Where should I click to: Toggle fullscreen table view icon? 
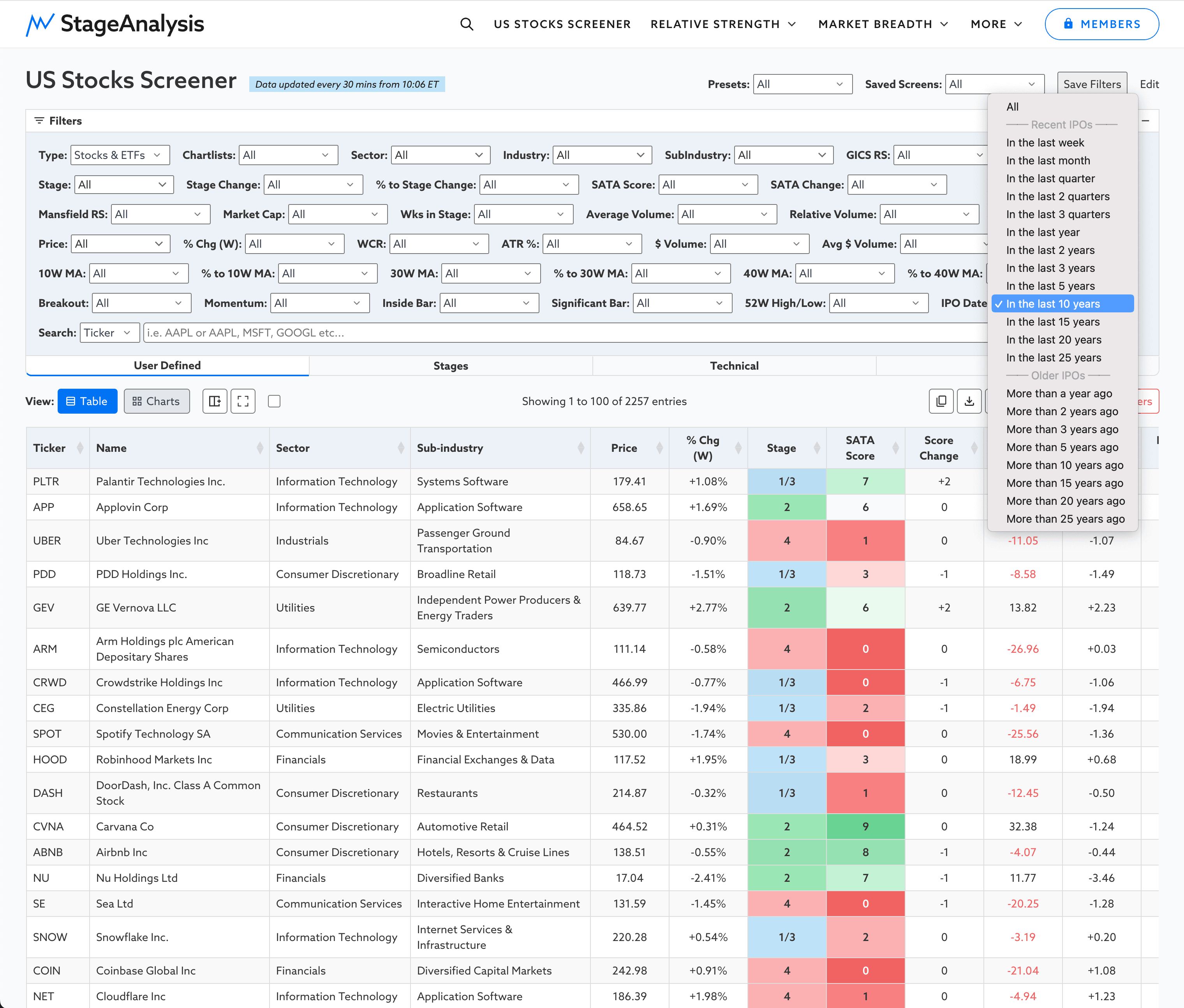point(243,401)
